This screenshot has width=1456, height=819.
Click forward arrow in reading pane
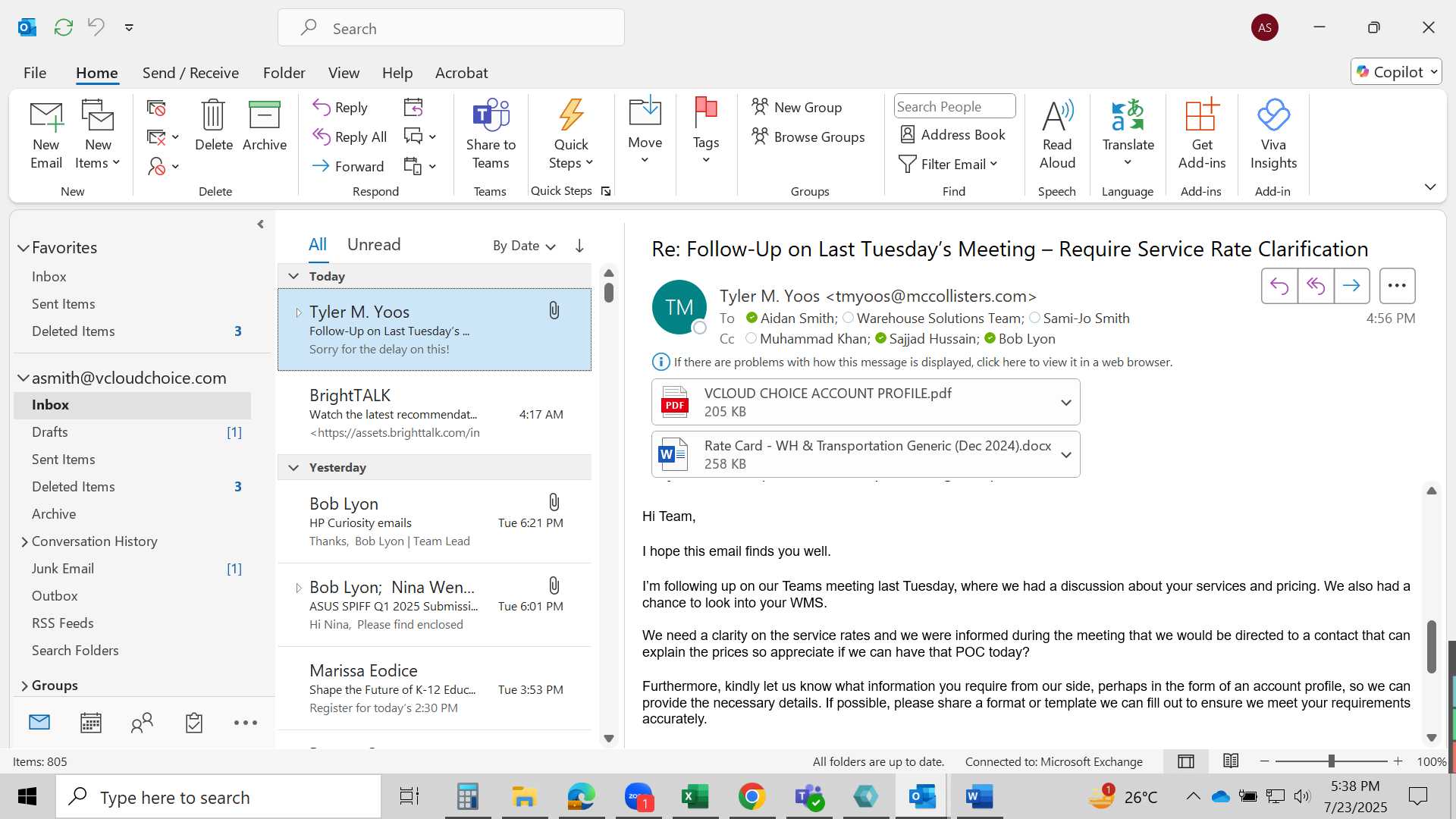pyautogui.click(x=1351, y=286)
